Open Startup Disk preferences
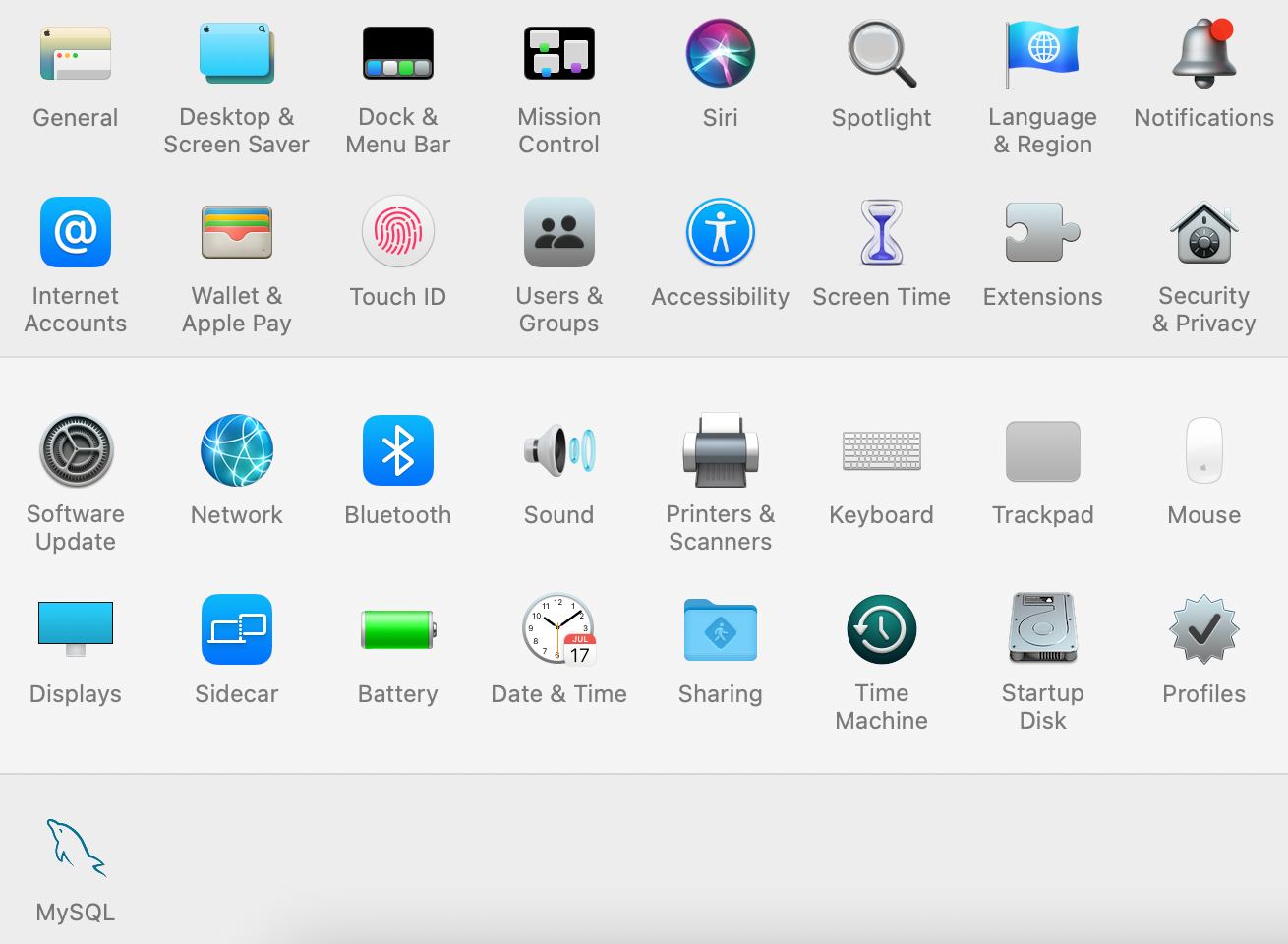 tap(1043, 629)
